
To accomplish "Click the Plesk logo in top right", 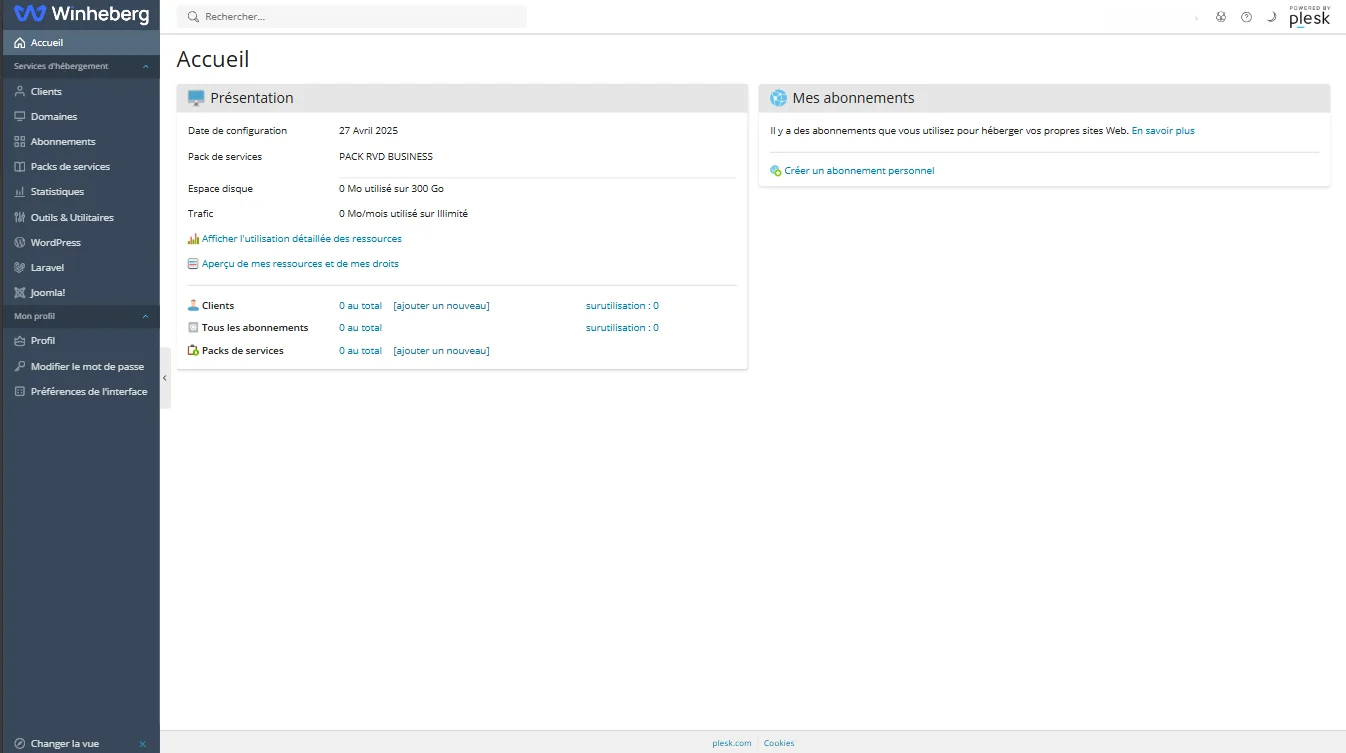I will (1309, 16).
